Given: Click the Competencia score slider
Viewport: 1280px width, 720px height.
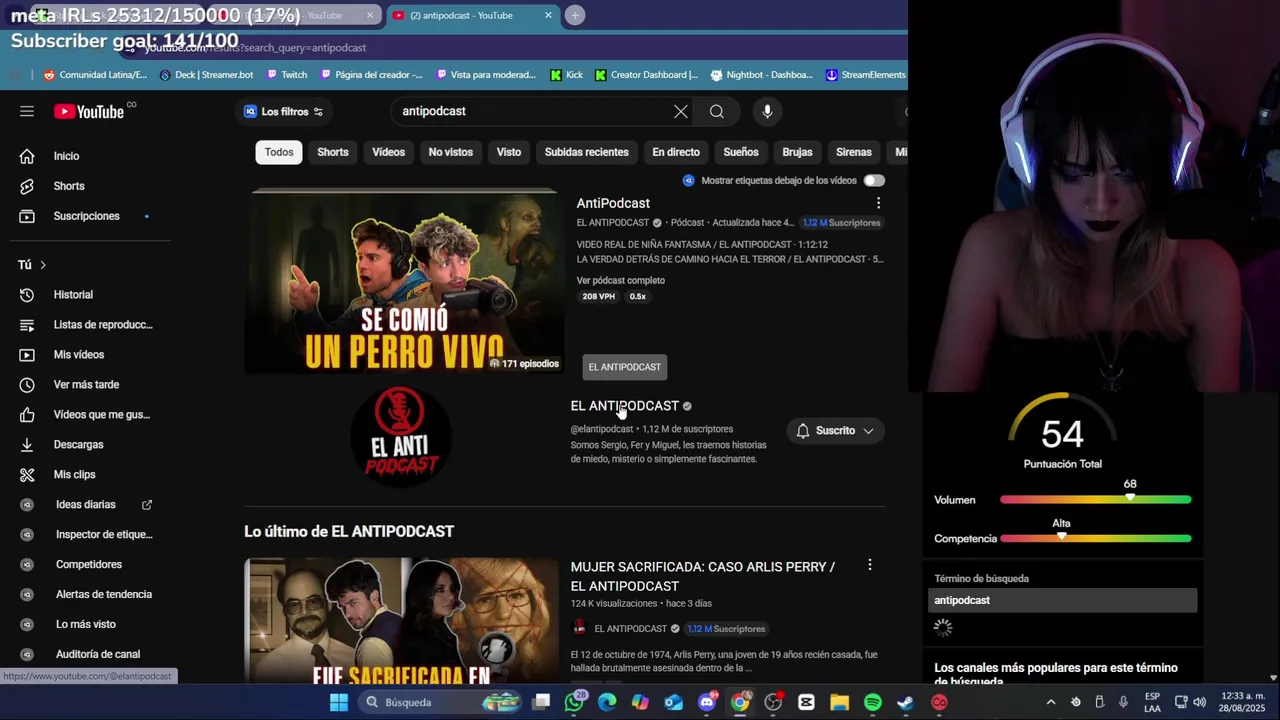Looking at the screenshot, I should (1095, 539).
